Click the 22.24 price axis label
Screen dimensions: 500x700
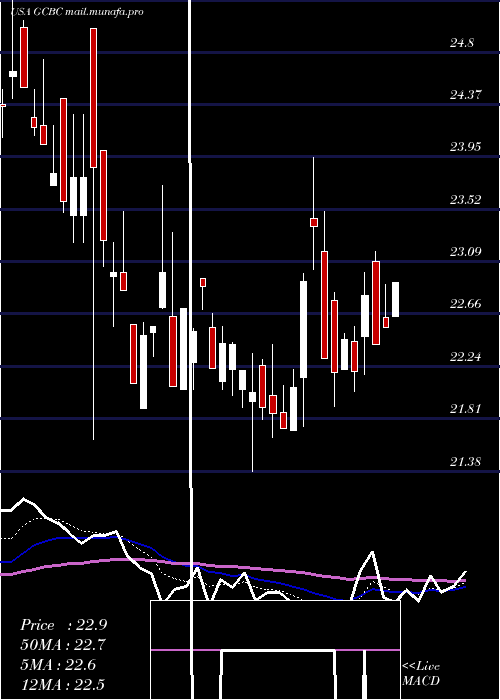click(465, 357)
